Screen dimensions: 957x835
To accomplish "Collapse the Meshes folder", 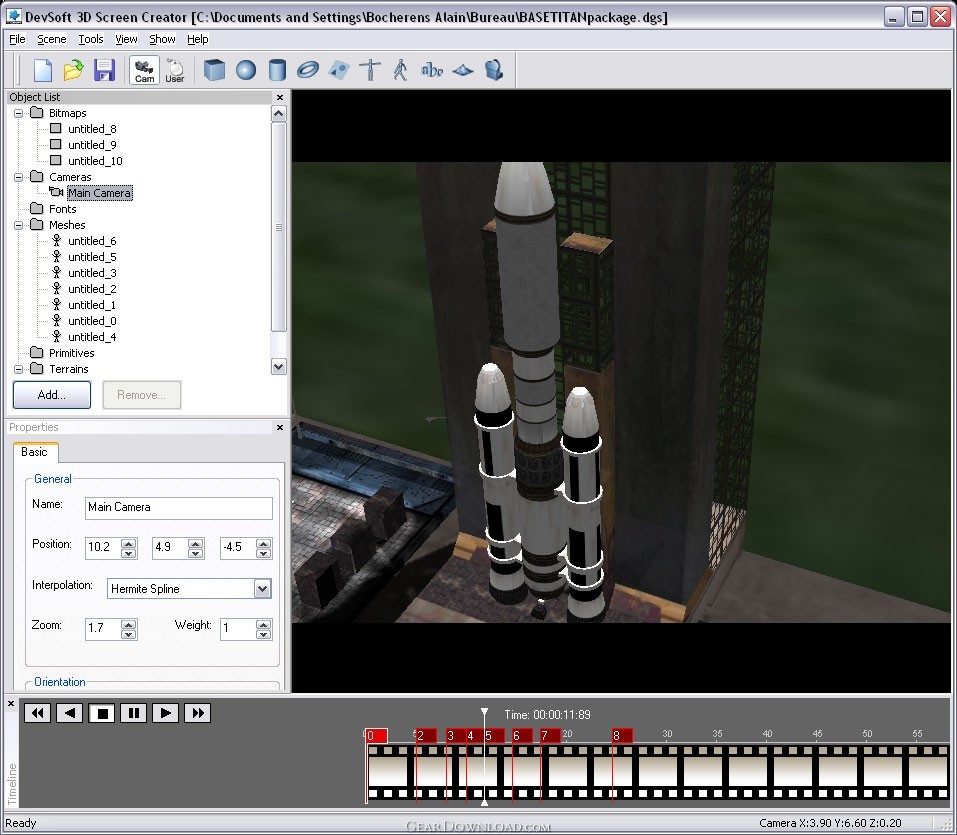I will coord(18,225).
